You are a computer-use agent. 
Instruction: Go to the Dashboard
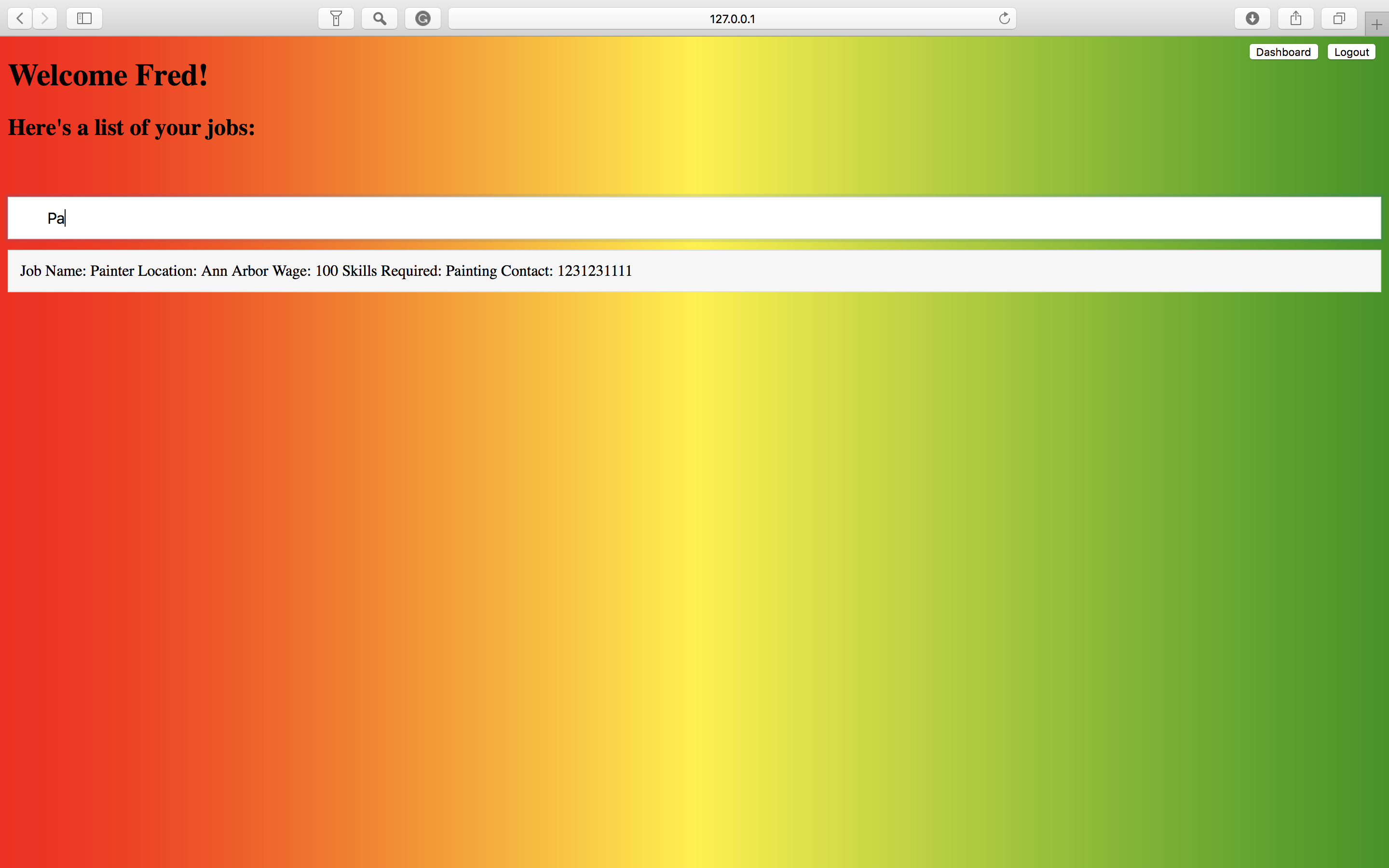(x=1283, y=52)
